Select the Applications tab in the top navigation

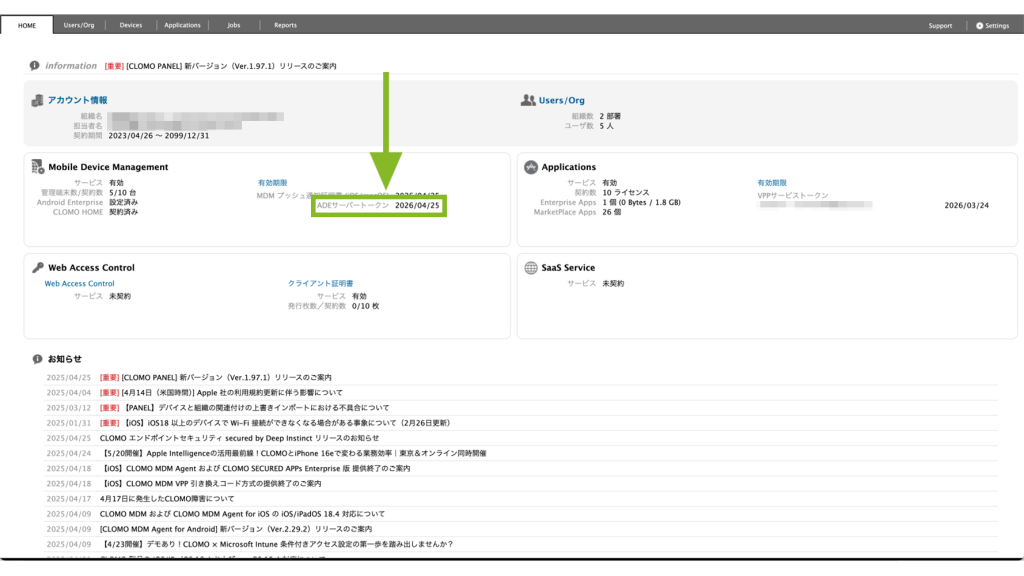tap(182, 25)
